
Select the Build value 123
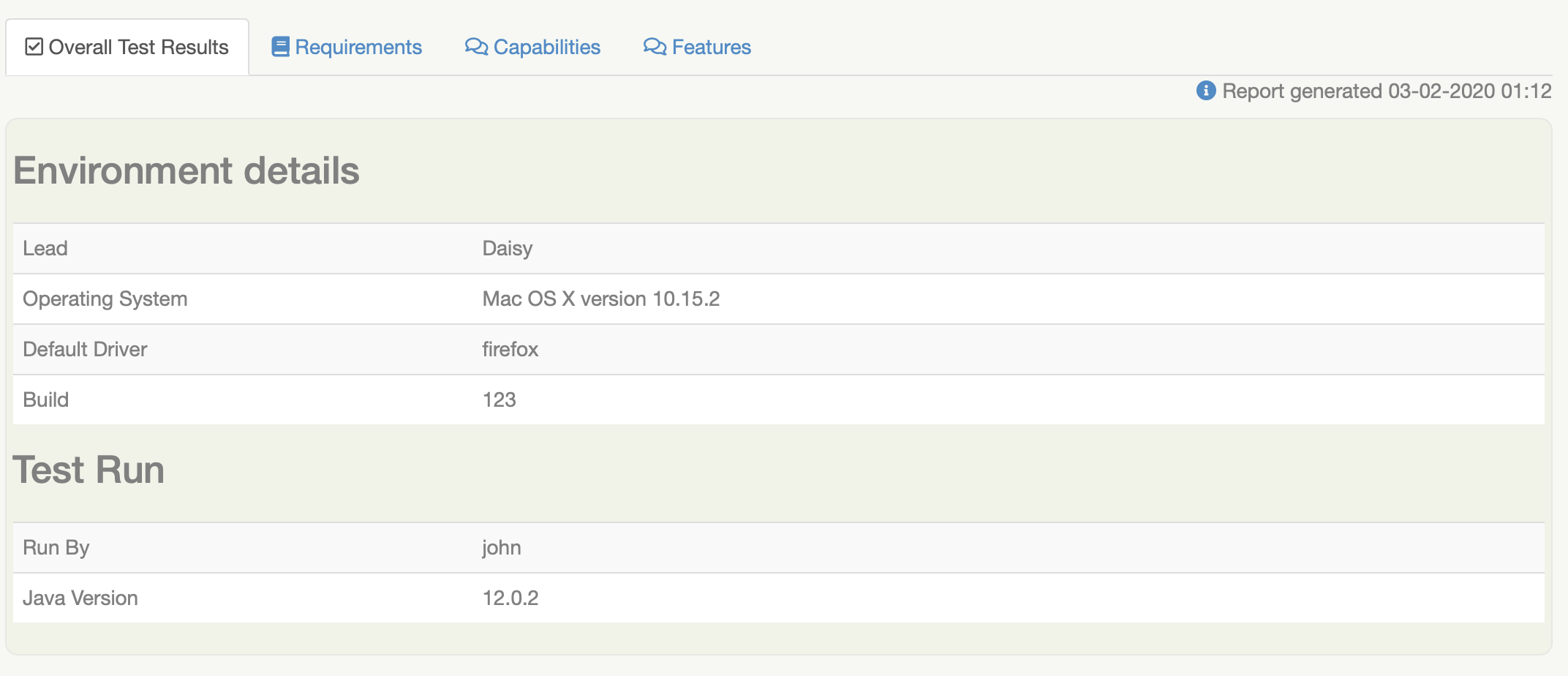[499, 400]
